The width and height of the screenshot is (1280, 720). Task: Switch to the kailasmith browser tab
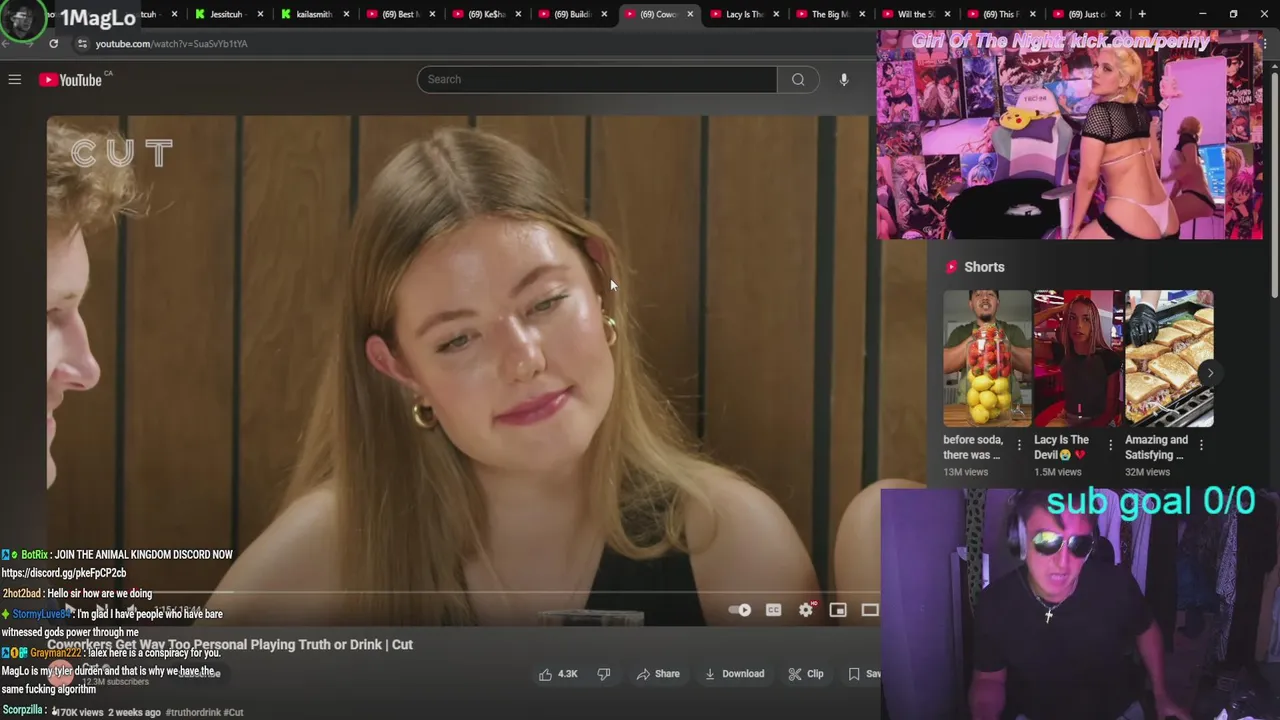[313, 14]
